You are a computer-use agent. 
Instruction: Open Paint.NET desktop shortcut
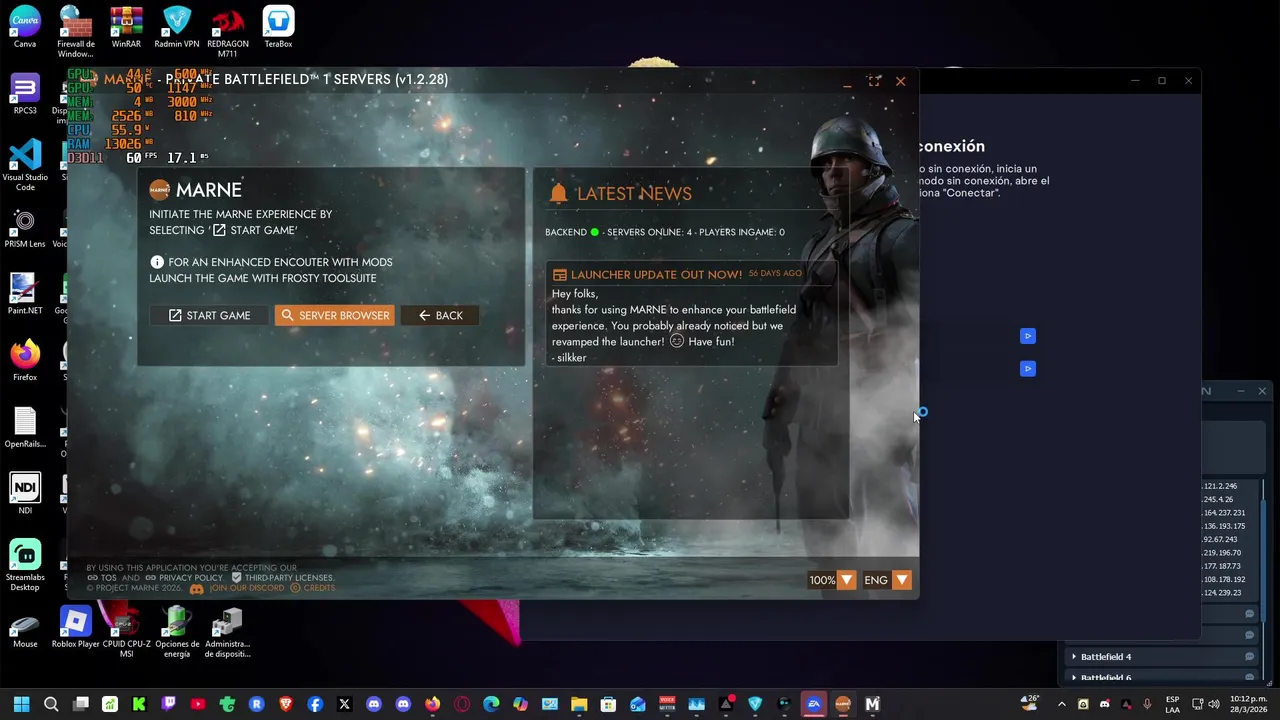[x=25, y=295]
